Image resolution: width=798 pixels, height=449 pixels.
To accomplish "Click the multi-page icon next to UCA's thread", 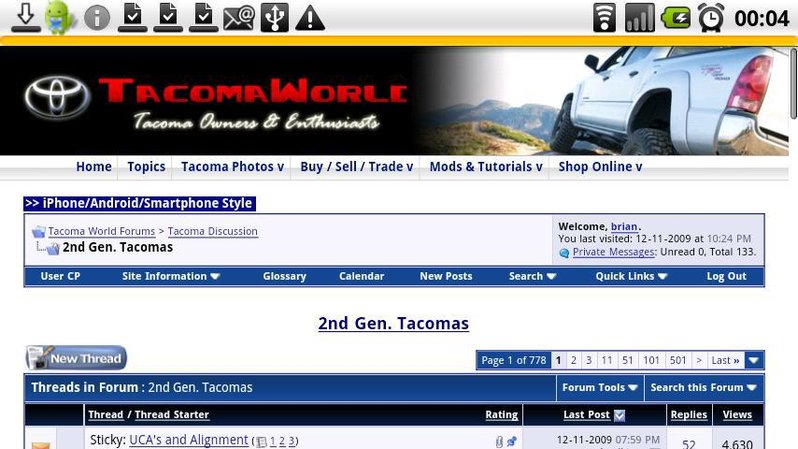I will pos(261,441).
